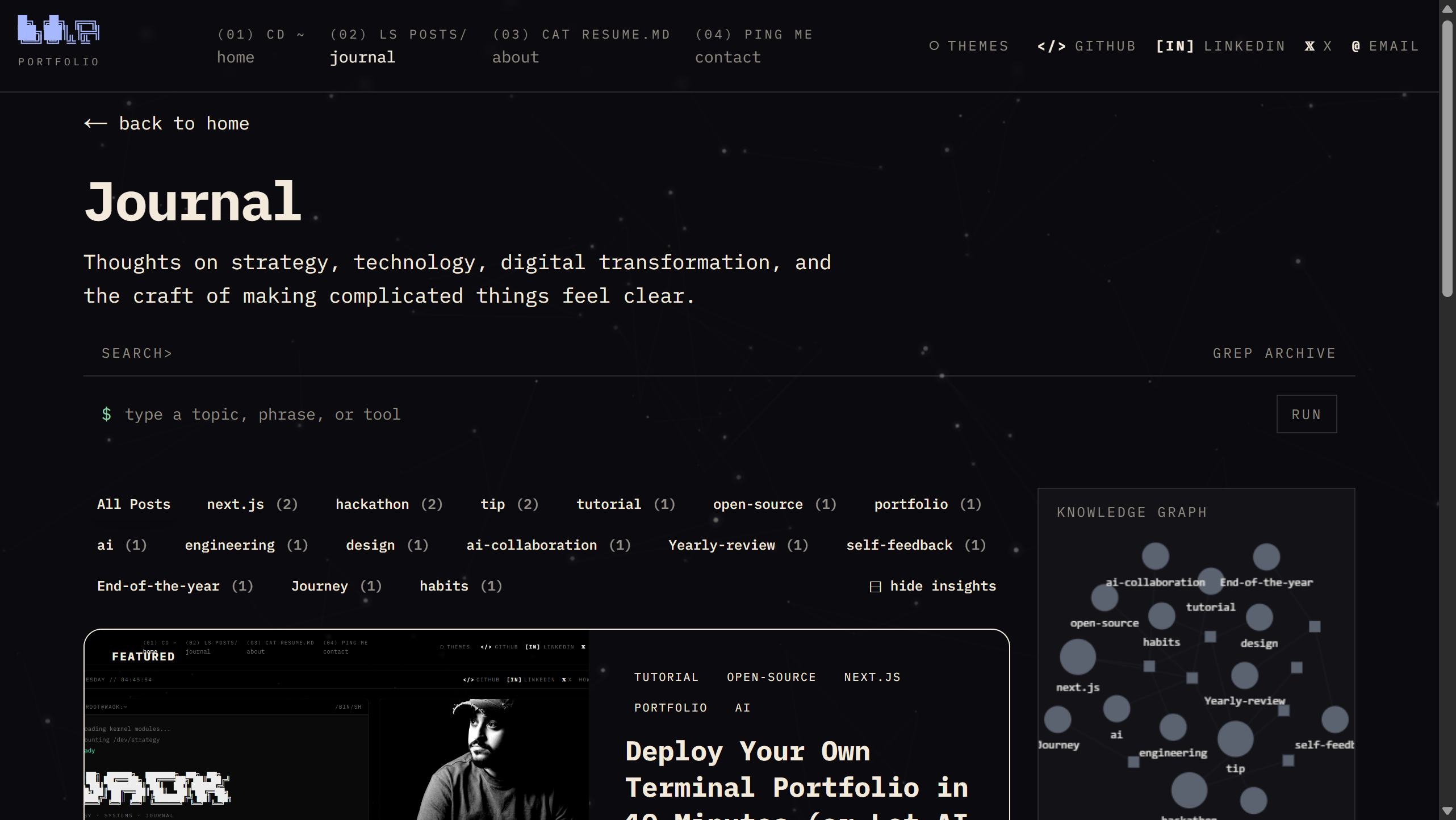Select the All Posts filter
This screenshot has width=1456, height=820.
tap(134, 504)
